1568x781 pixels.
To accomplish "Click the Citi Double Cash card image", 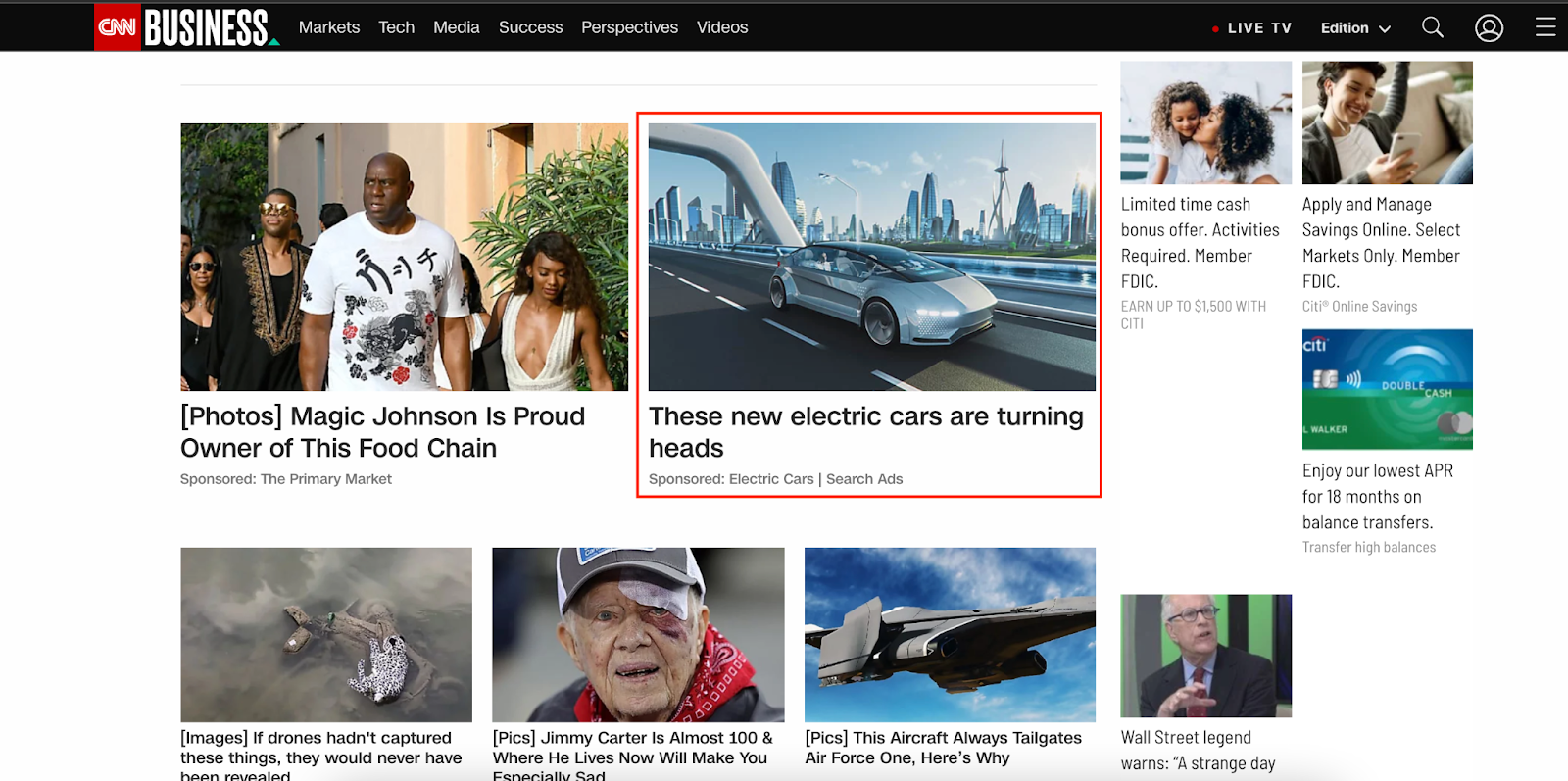I will (x=1387, y=389).
